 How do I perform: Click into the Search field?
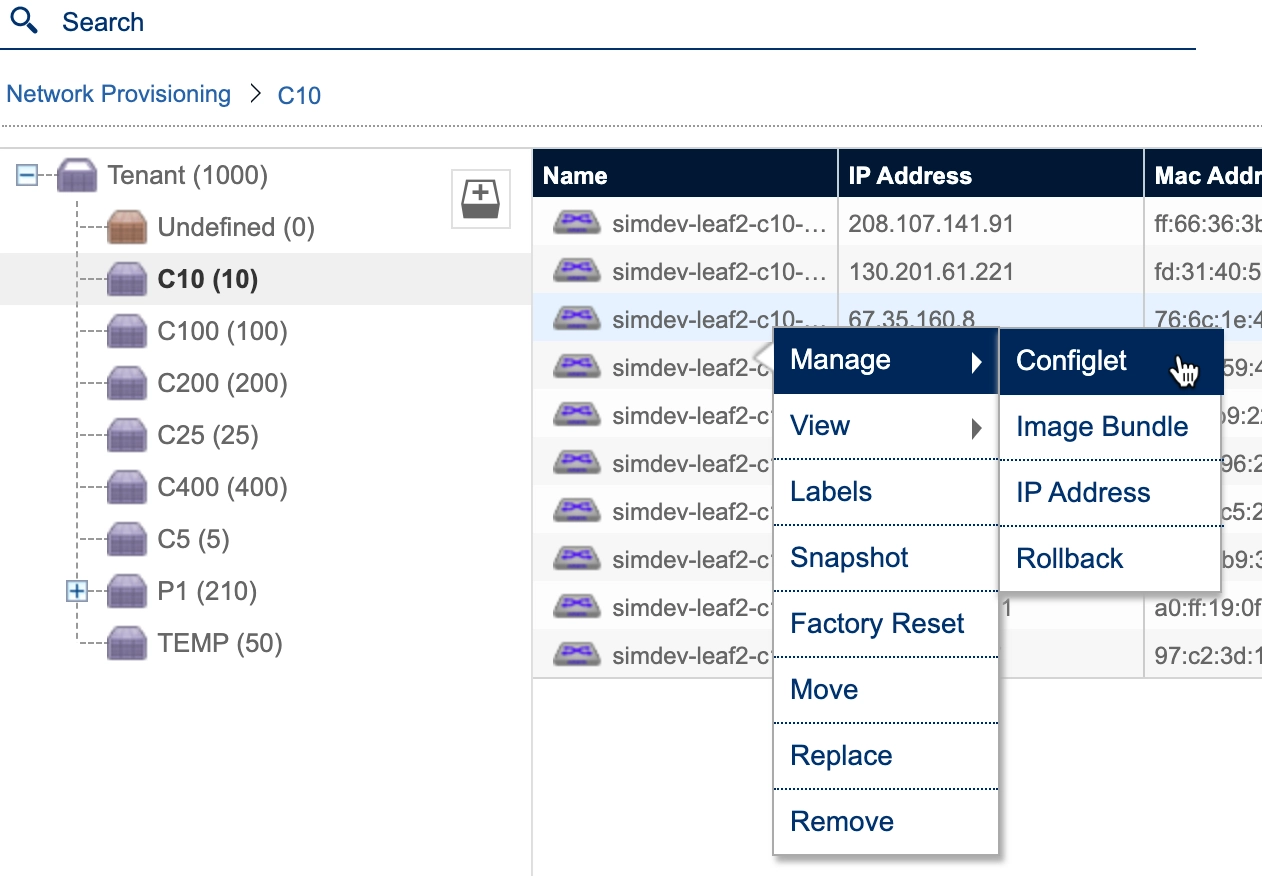tap(600, 22)
